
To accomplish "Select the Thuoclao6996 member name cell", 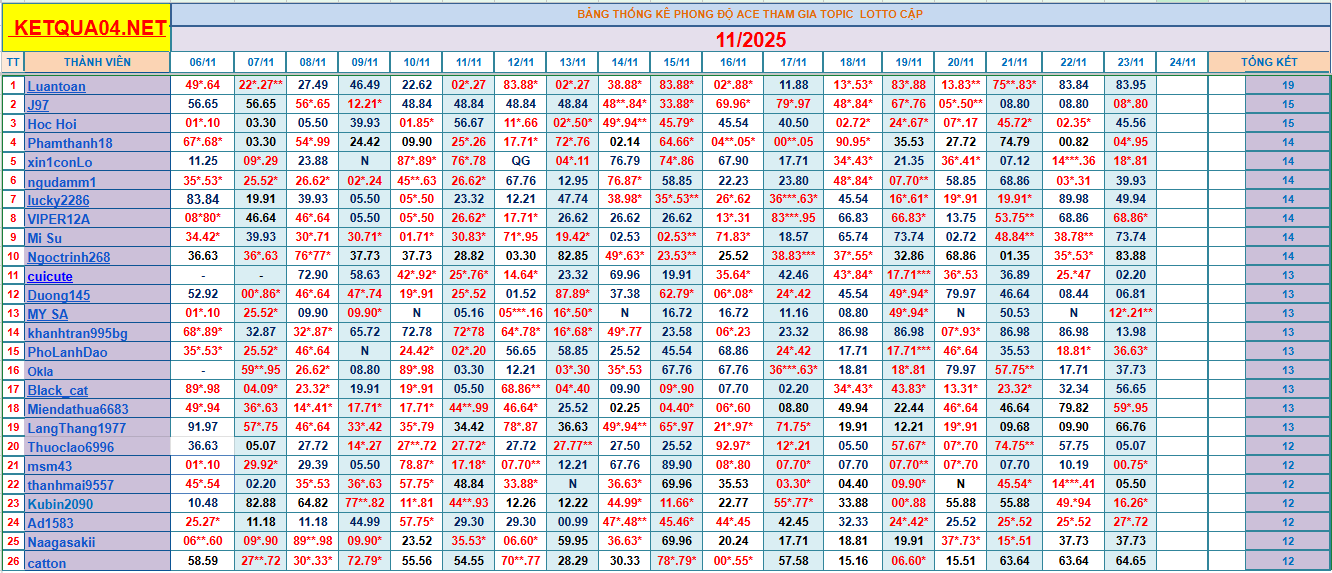I will click(70, 447).
